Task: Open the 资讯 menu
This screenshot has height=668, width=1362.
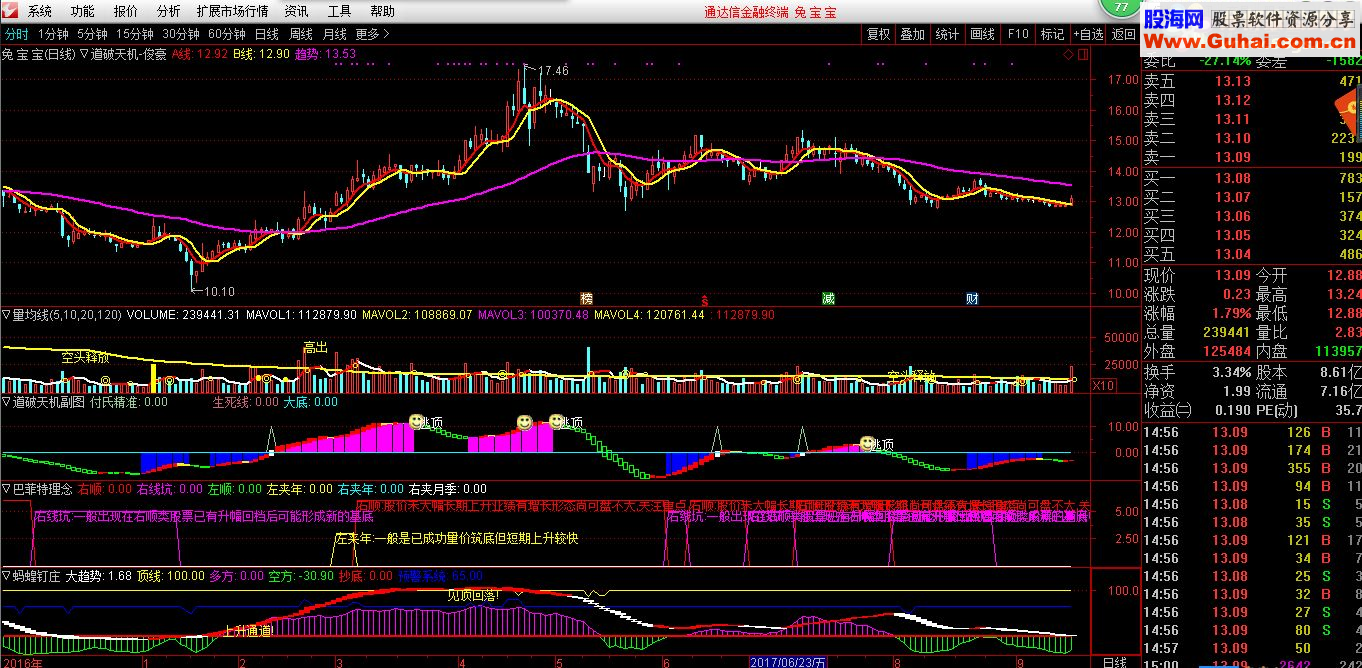Action: pos(297,11)
